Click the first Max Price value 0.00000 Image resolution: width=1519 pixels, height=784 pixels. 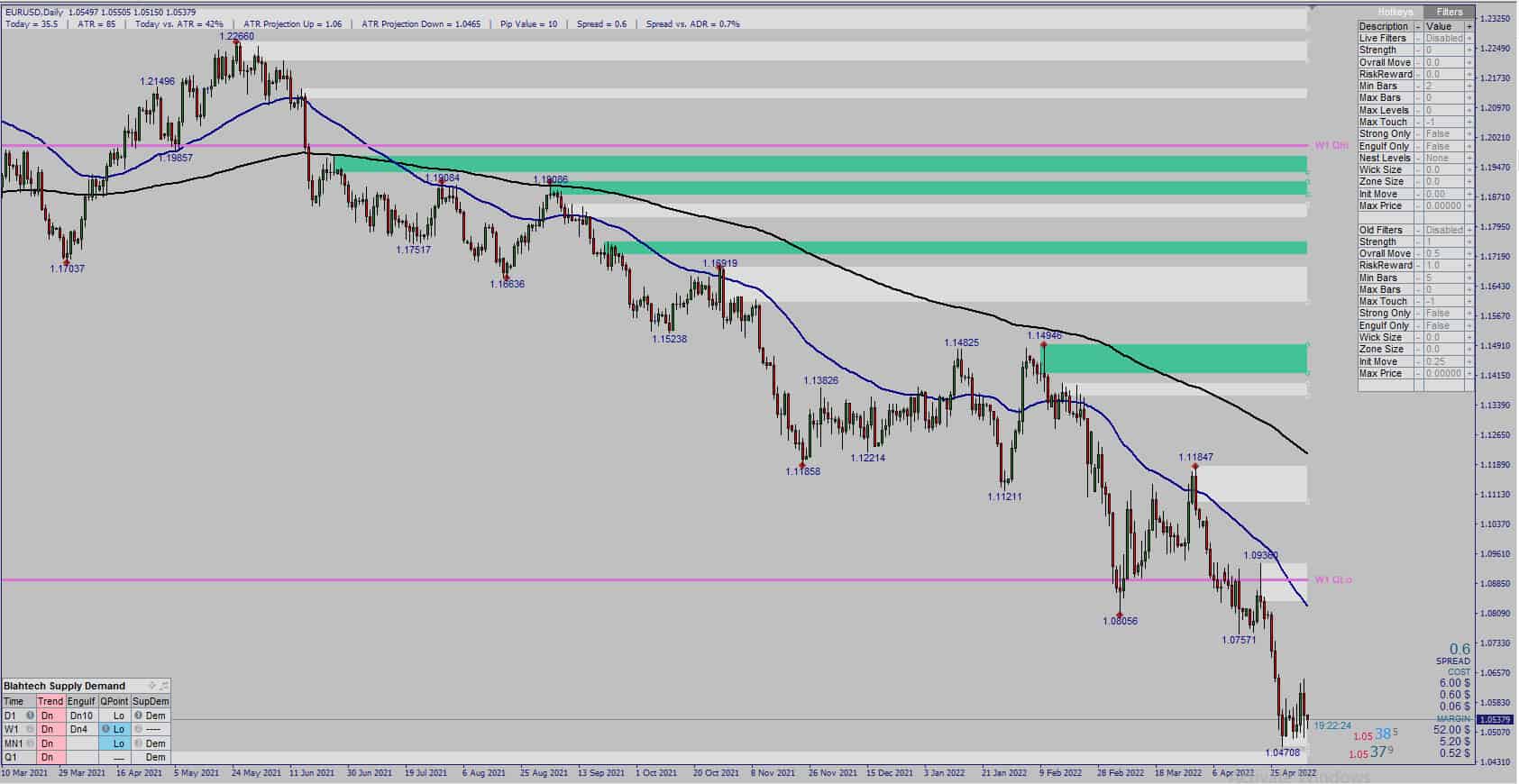point(1444,205)
